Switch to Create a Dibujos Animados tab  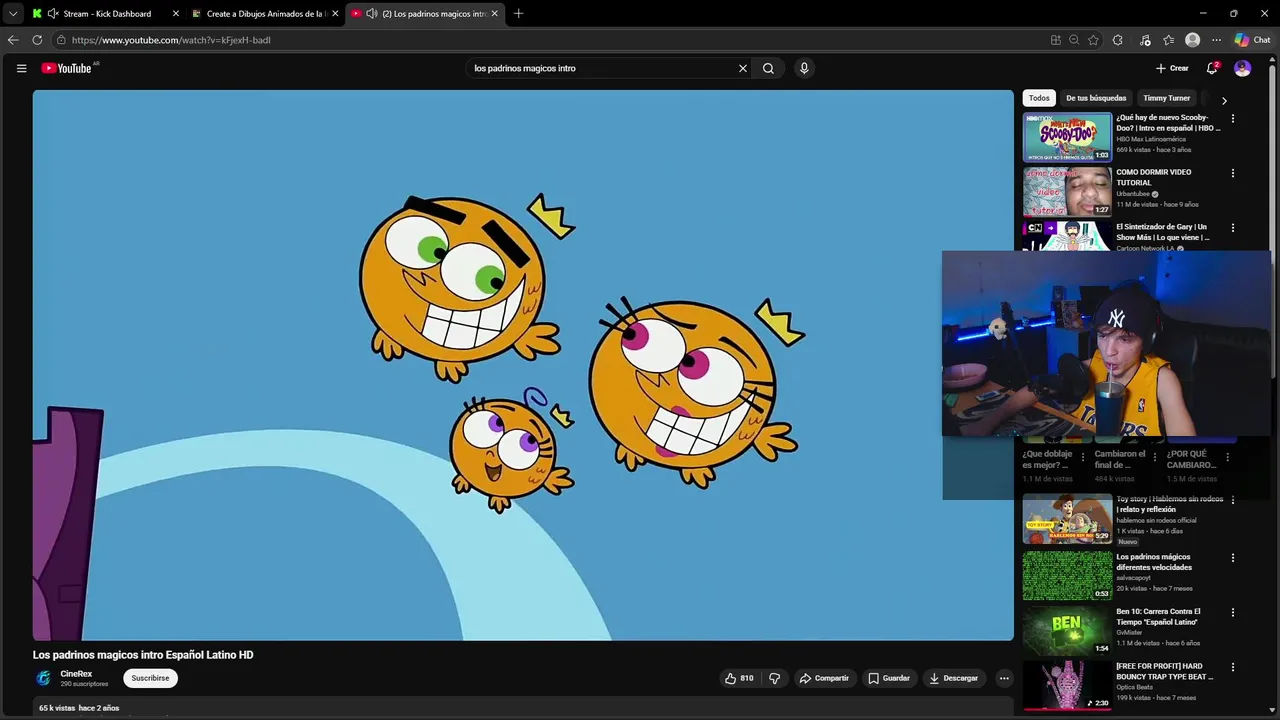(x=266, y=14)
